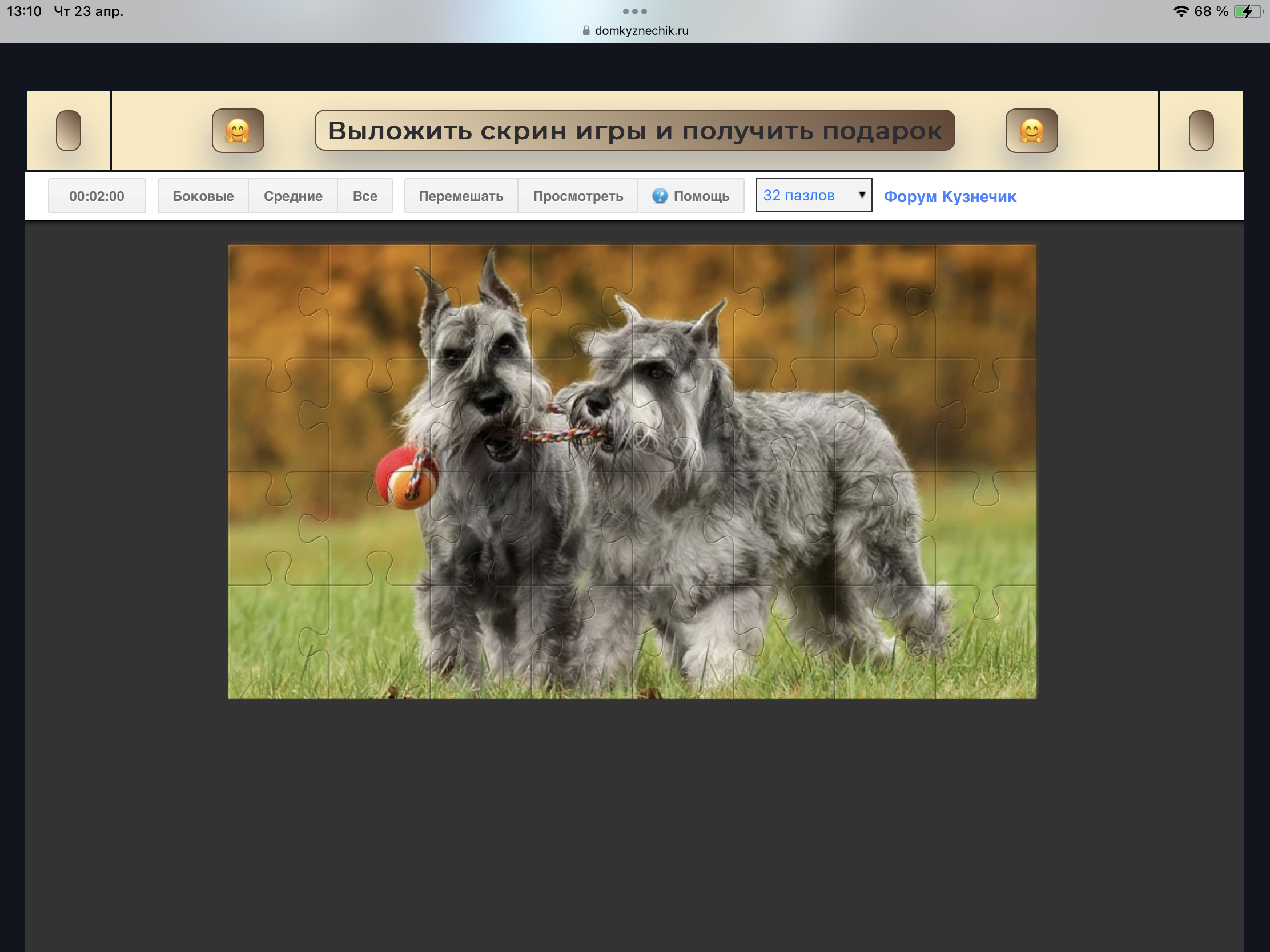Tap the lock icon beside domkyznechik.ru

[586, 30]
